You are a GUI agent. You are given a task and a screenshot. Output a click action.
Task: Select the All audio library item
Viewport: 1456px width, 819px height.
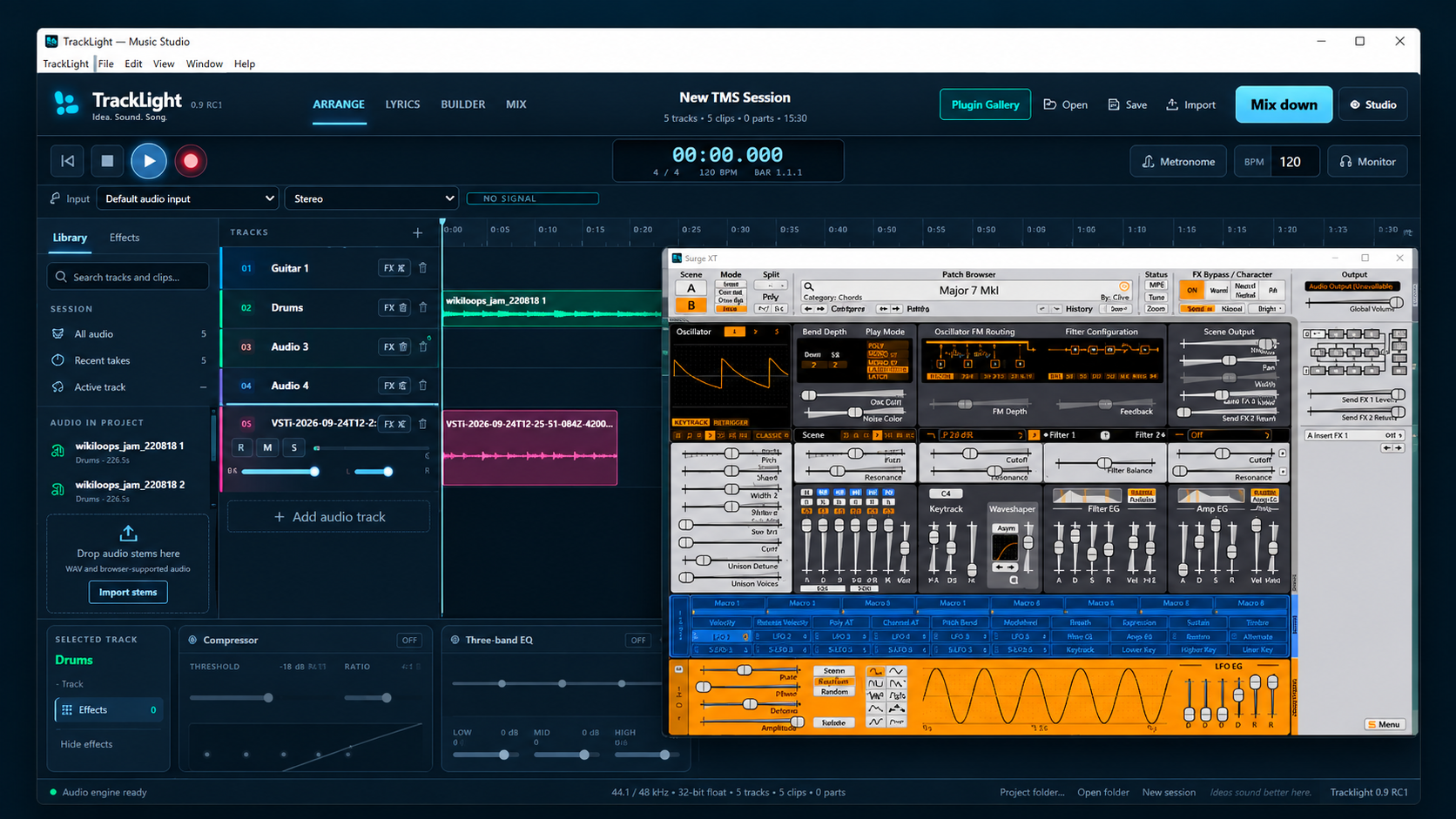coord(129,334)
